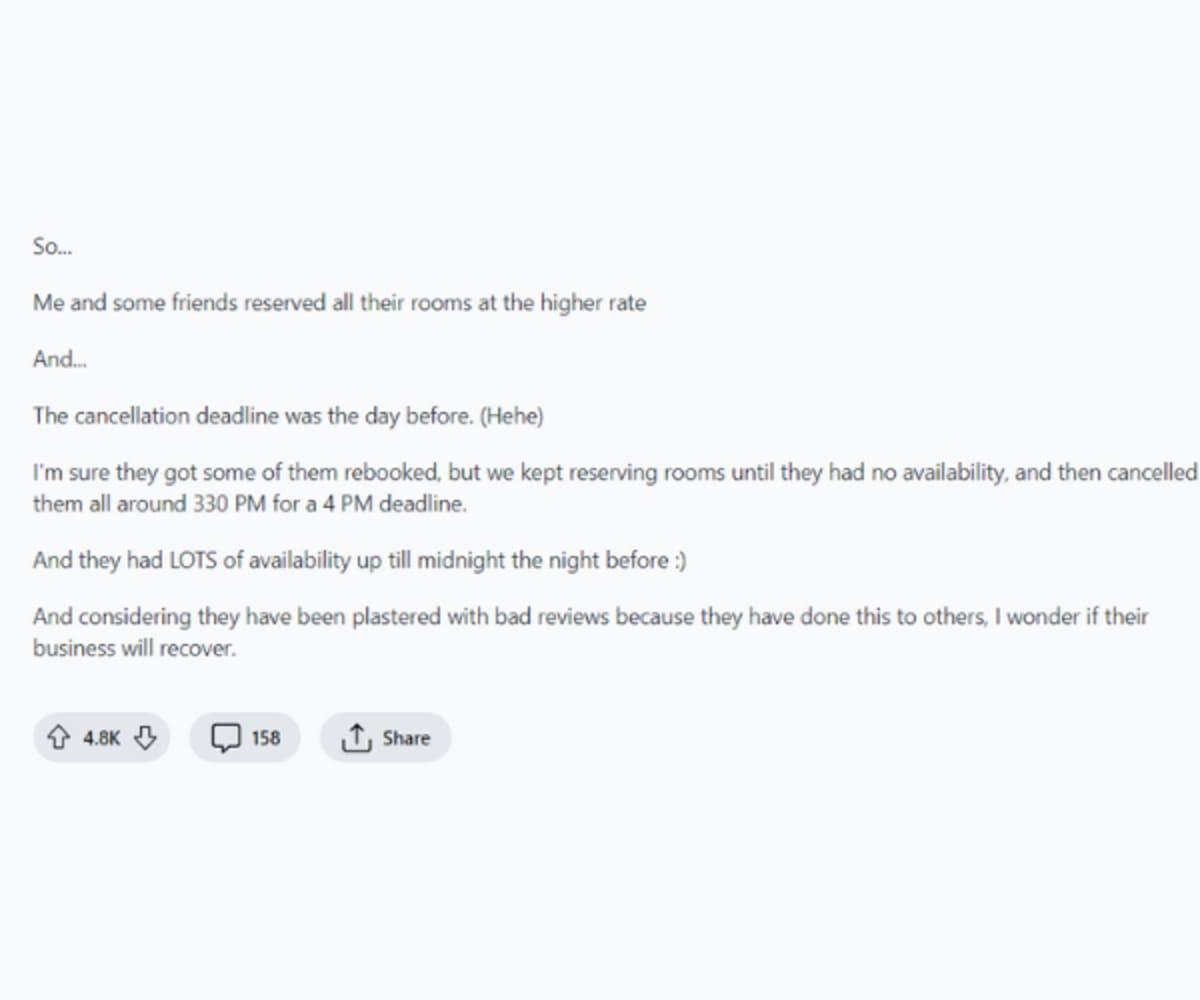The width and height of the screenshot is (1200, 1000).
Task: Click the "(Hehe)" text
Action: point(512,416)
